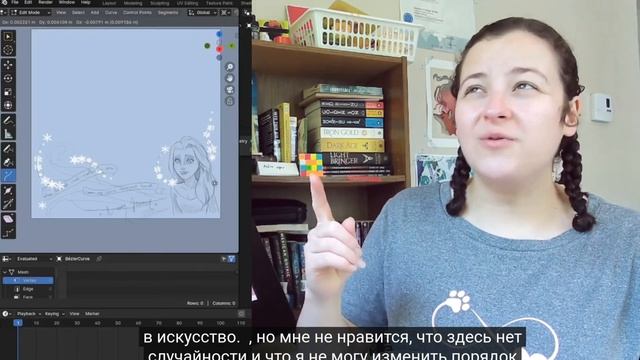Open the Control Points menu
The height and width of the screenshot is (360, 640).
pyautogui.click(x=137, y=13)
